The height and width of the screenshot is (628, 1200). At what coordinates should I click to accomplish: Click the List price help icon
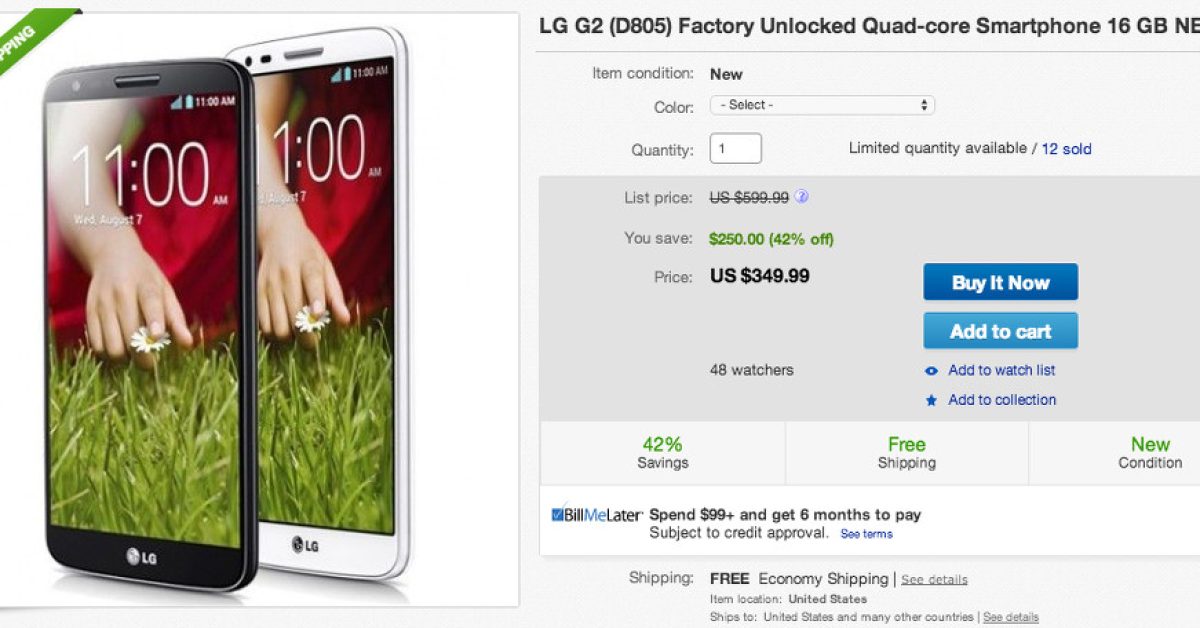801,197
